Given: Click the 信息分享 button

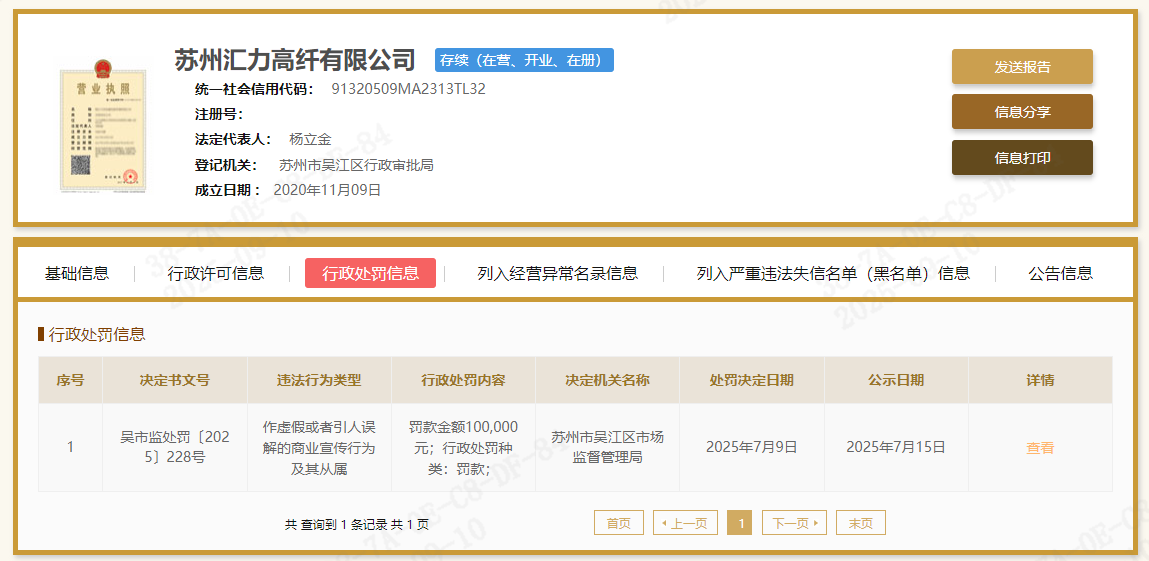Looking at the screenshot, I should (1021, 112).
